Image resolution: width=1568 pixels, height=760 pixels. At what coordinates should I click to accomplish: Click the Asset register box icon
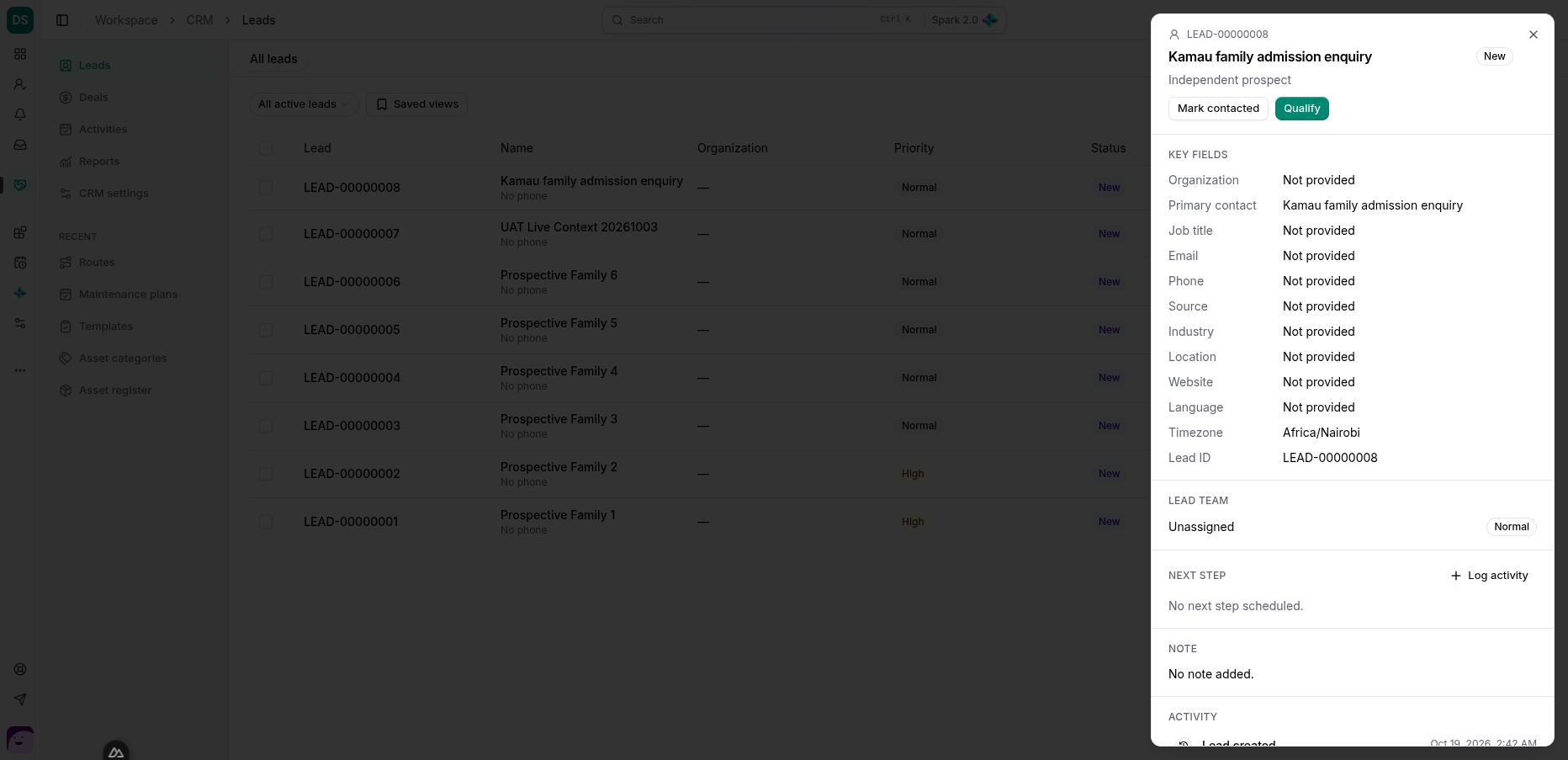tap(66, 391)
